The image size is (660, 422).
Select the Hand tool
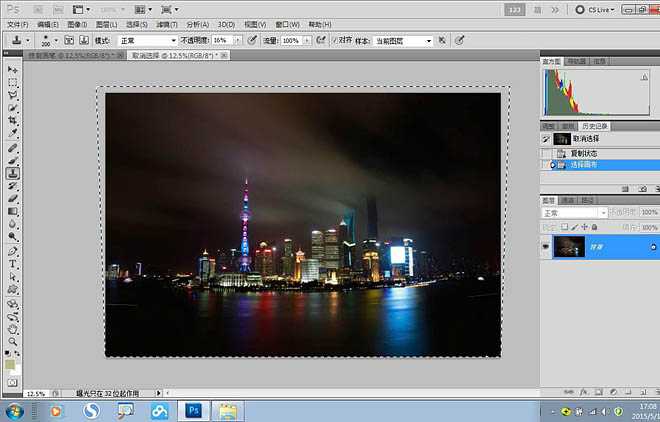coord(13,329)
